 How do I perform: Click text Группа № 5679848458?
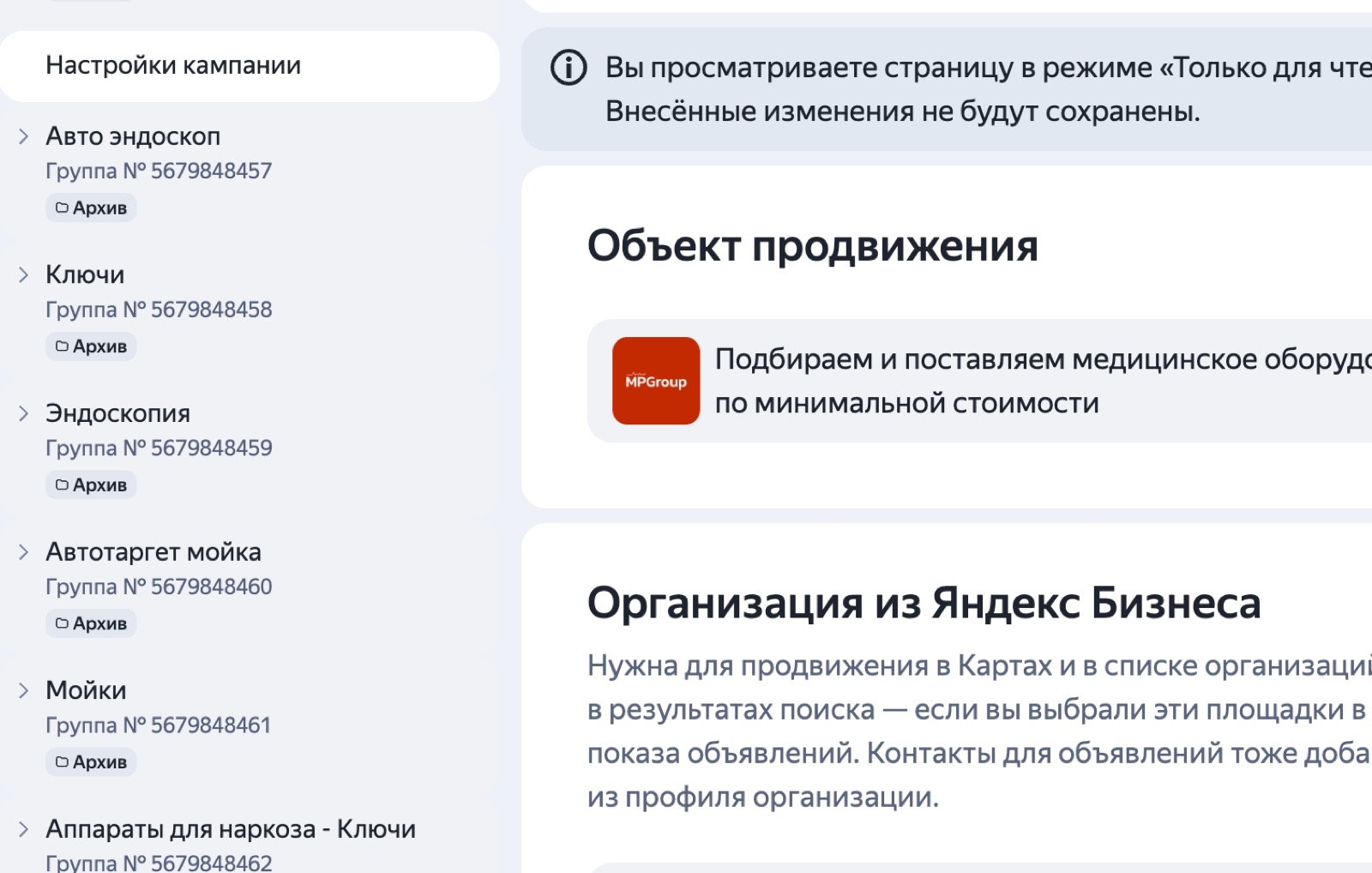[x=159, y=310]
